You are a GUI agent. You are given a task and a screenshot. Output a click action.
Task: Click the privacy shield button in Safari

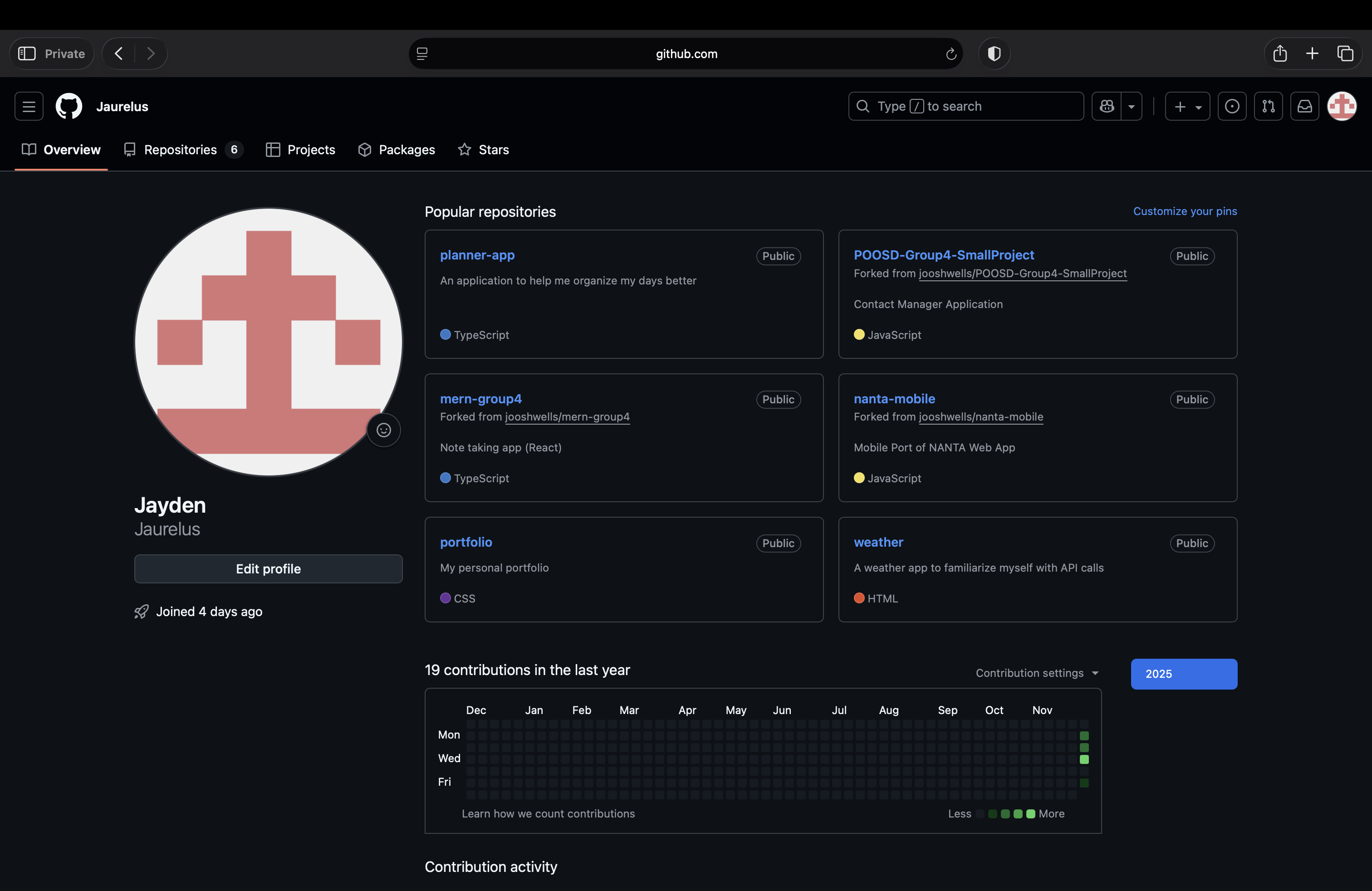pyautogui.click(x=995, y=54)
